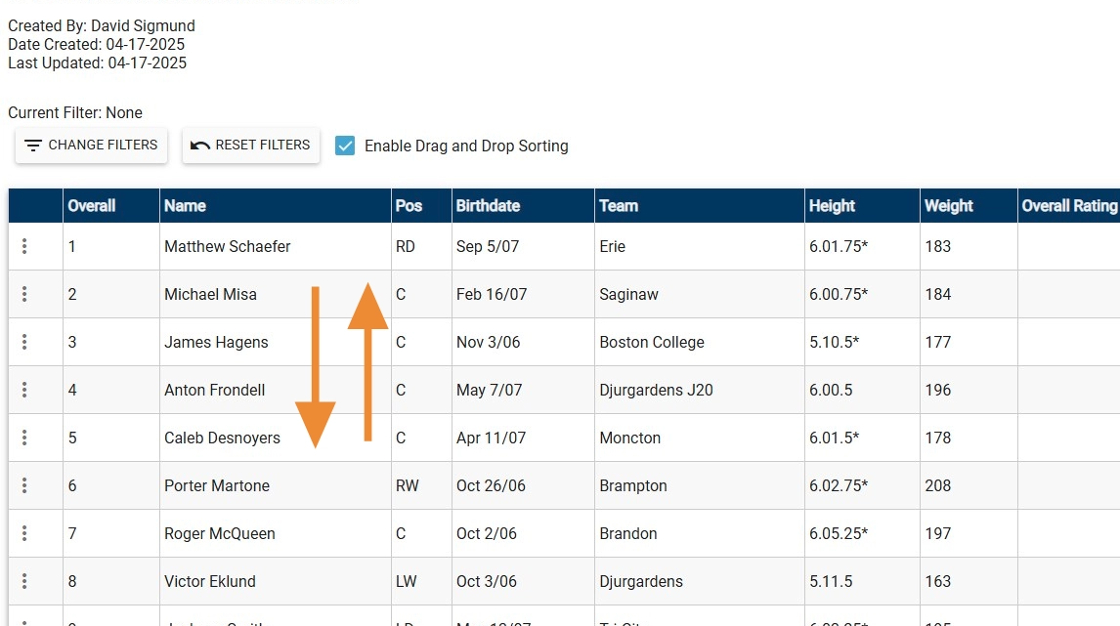Open row options for James Hagens
This screenshot has width=1120, height=626.
(x=25, y=342)
